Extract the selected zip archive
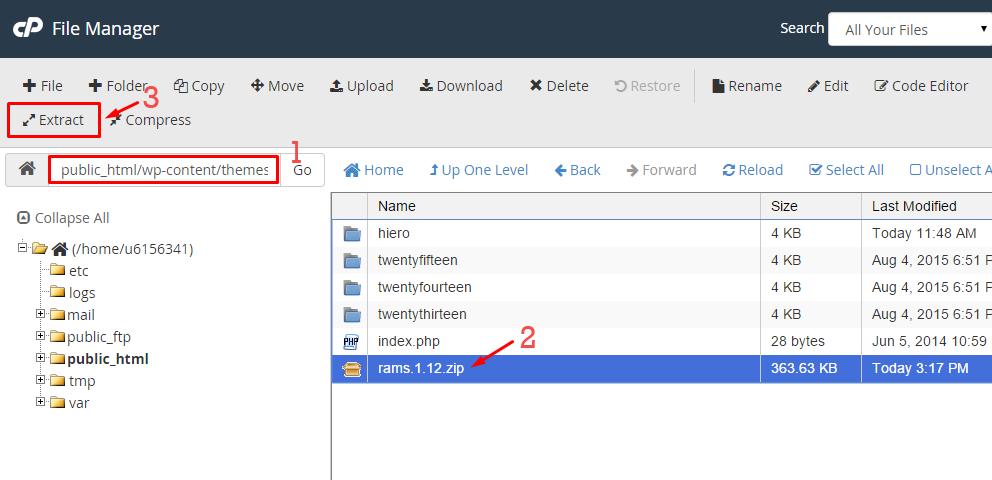The image size is (992, 480). pyautogui.click(x=54, y=120)
